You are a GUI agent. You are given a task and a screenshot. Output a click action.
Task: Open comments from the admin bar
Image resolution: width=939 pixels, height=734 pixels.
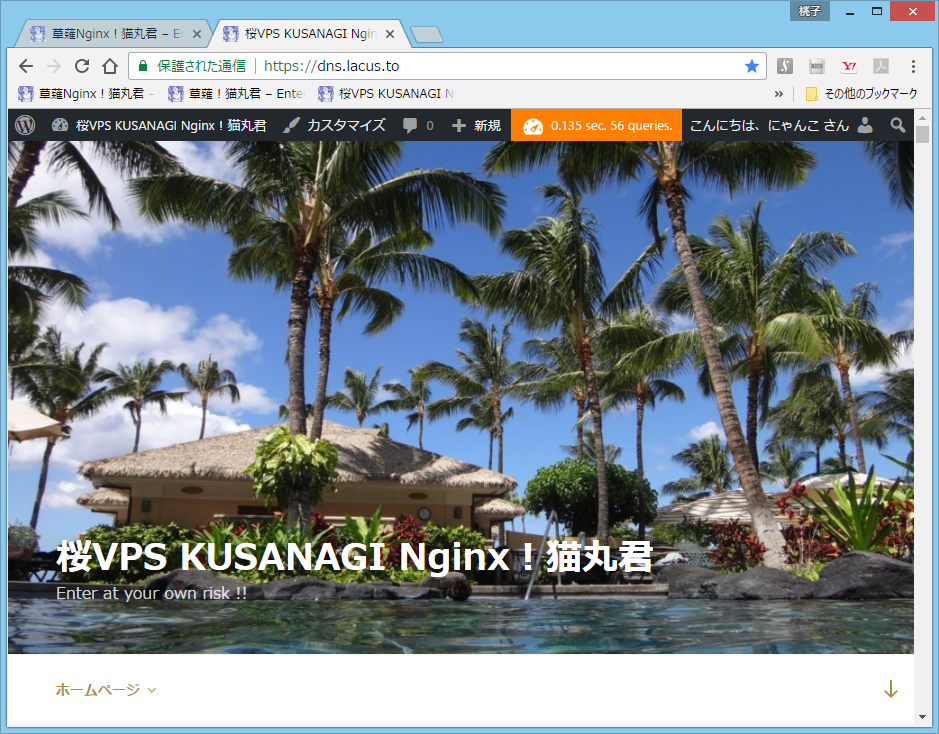click(418, 126)
